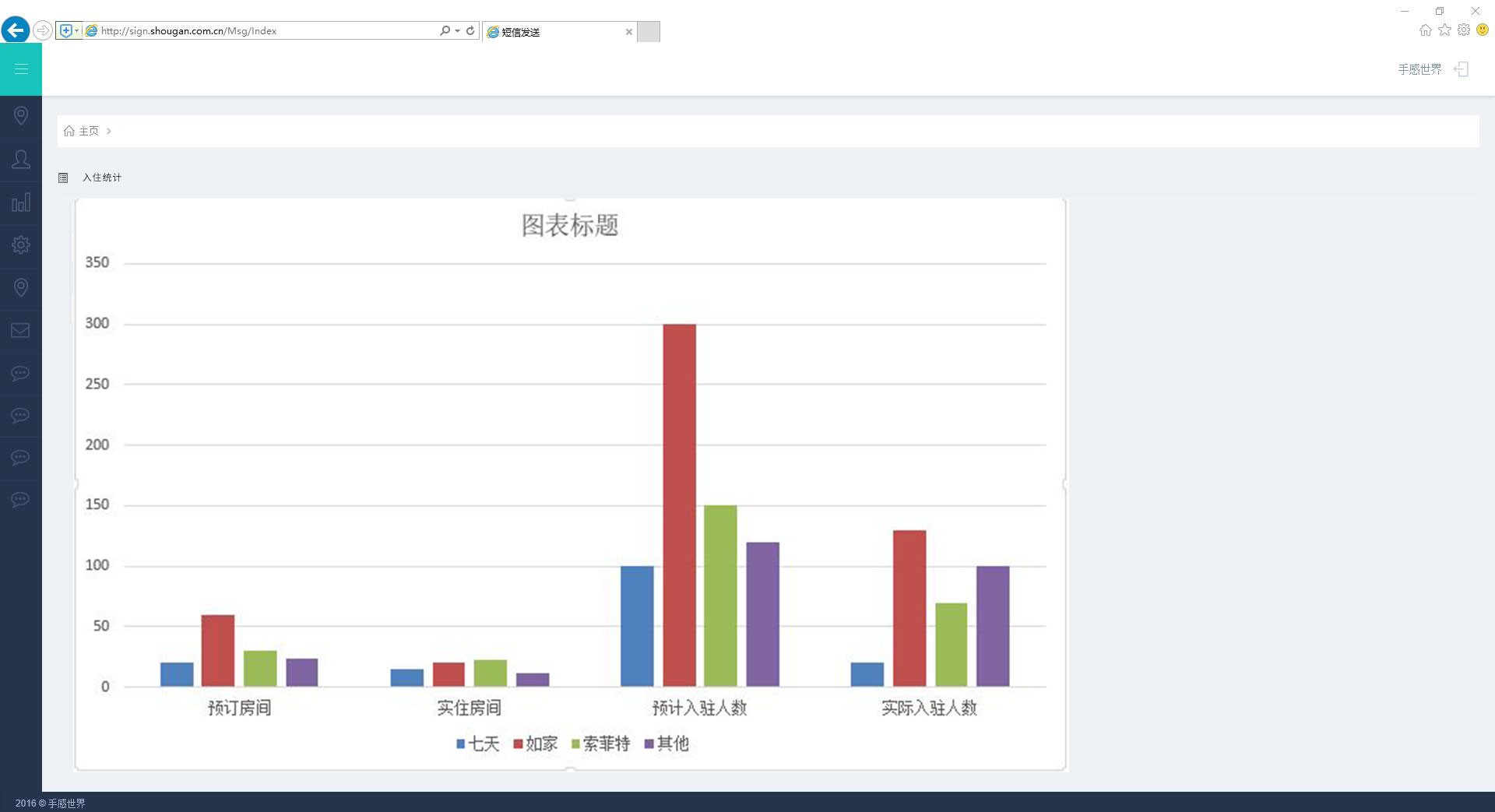1495x812 pixels.
Task: Open the first chat bubble sidebar icon
Action: 21,373
